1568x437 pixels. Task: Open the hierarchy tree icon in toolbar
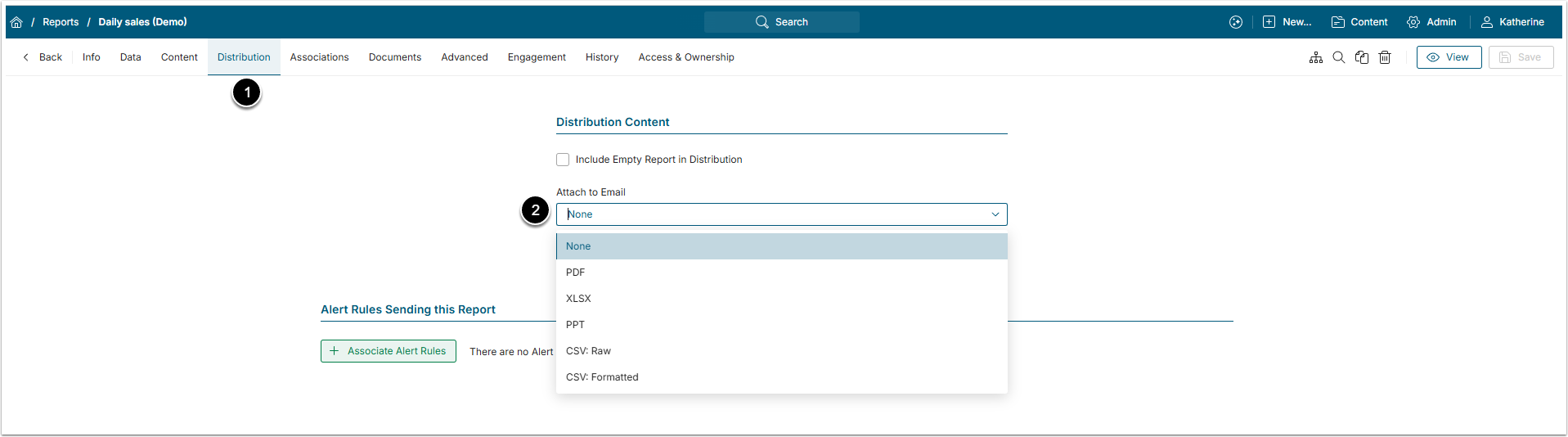tap(1315, 57)
